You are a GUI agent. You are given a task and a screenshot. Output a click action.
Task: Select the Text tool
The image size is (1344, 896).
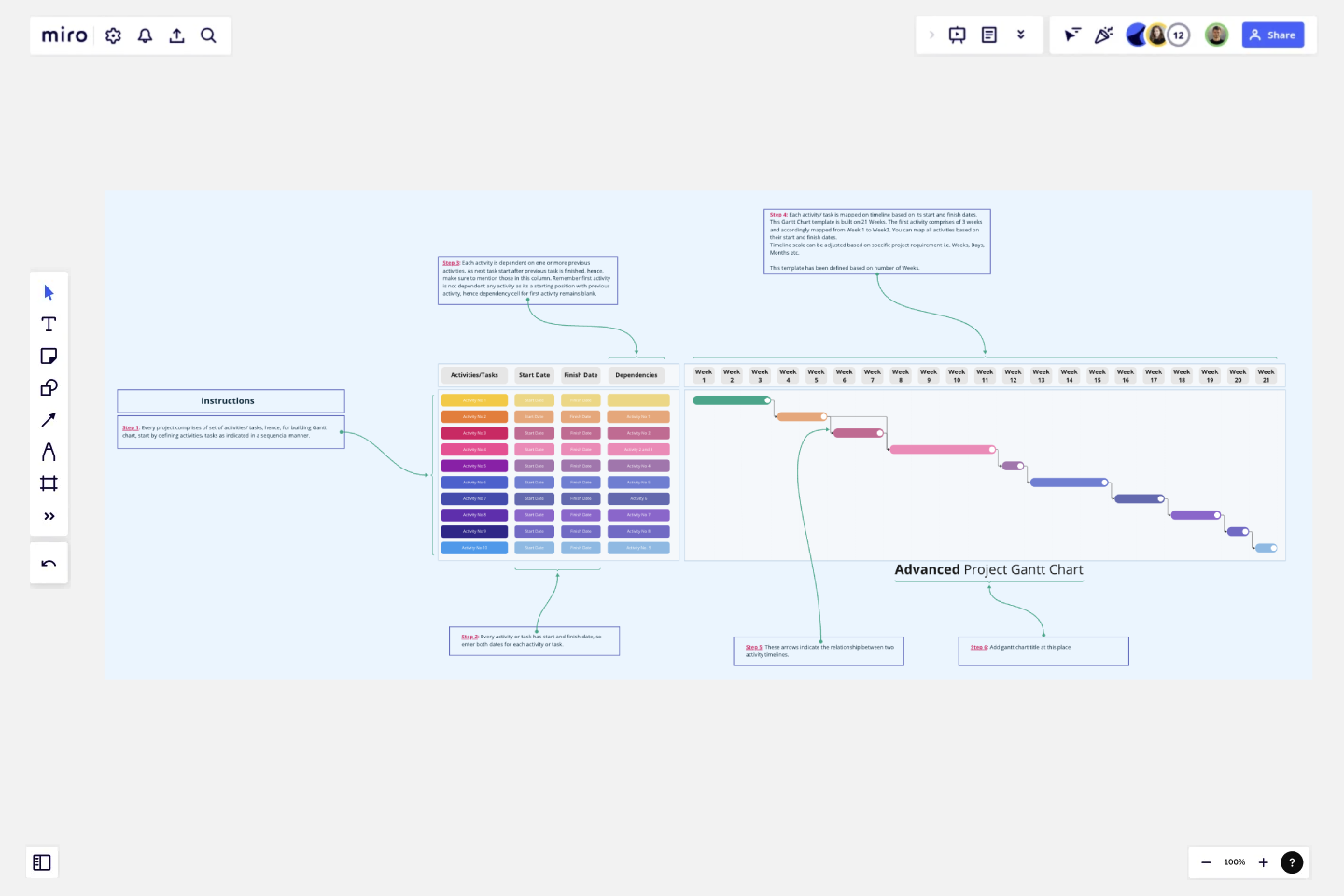point(49,324)
